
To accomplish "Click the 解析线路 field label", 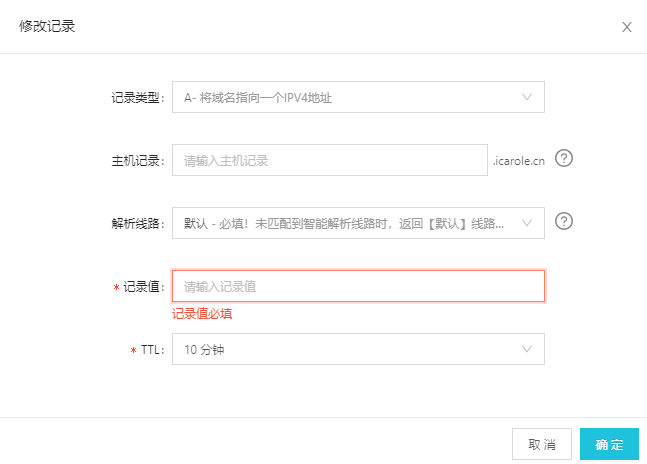I will (137, 224).
